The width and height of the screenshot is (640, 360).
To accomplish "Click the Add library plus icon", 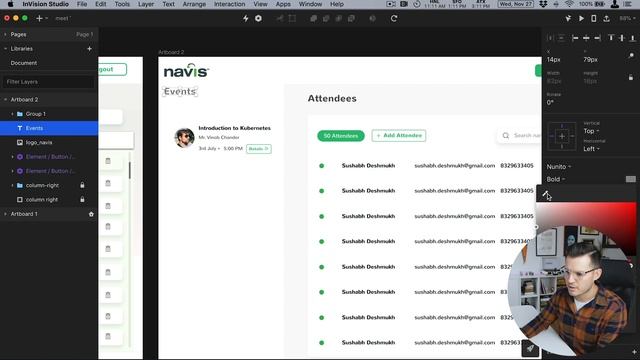I will (89, 49).
